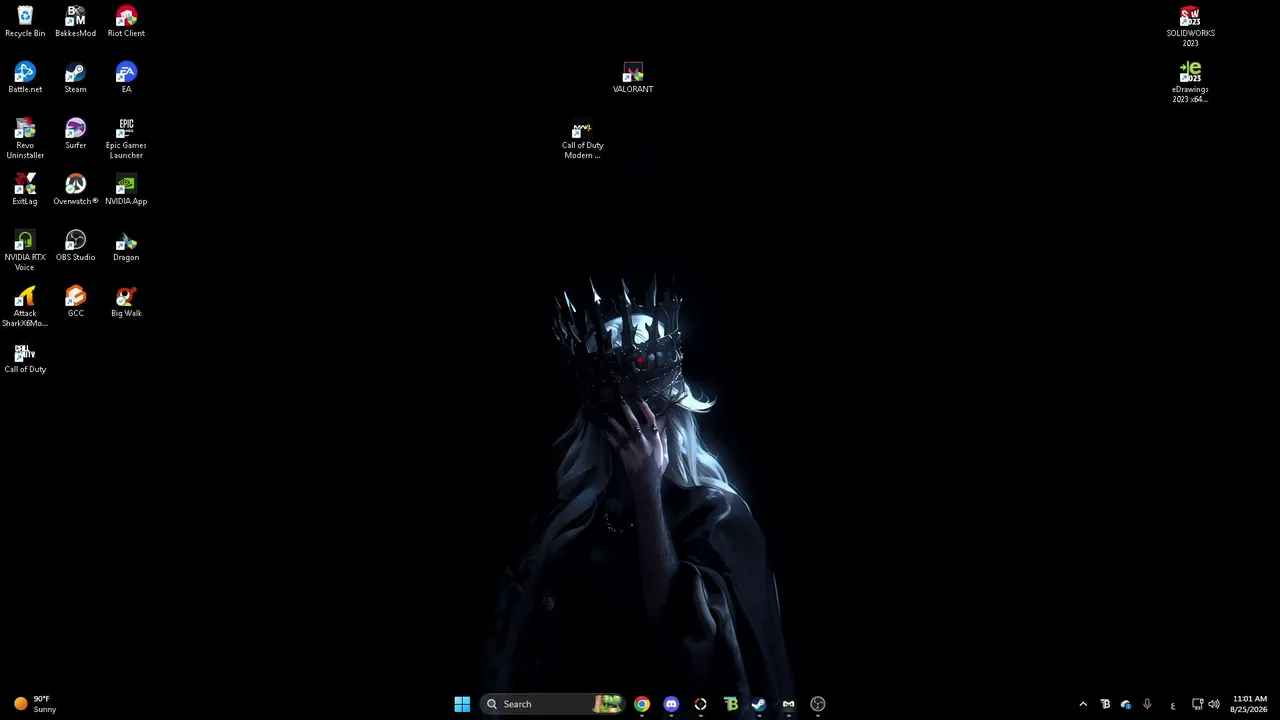Select the Epic Games Launcher icon
The height and width of the screenshot is (720, 1280).
tap(126, 139)
